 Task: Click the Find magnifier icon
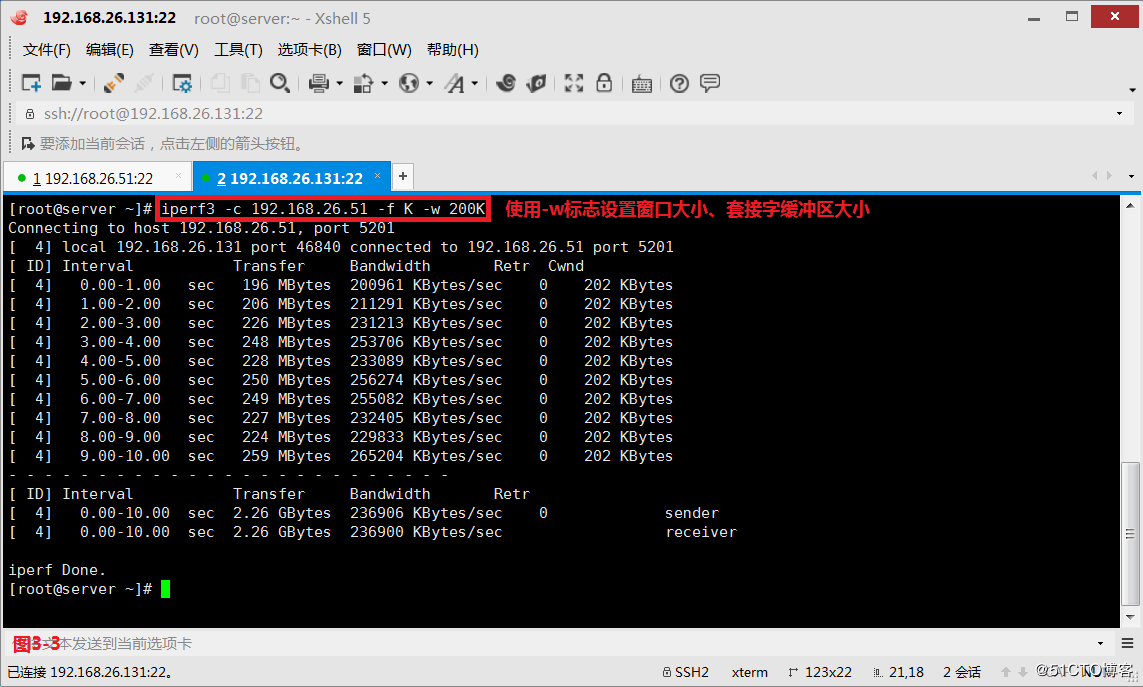280,83
